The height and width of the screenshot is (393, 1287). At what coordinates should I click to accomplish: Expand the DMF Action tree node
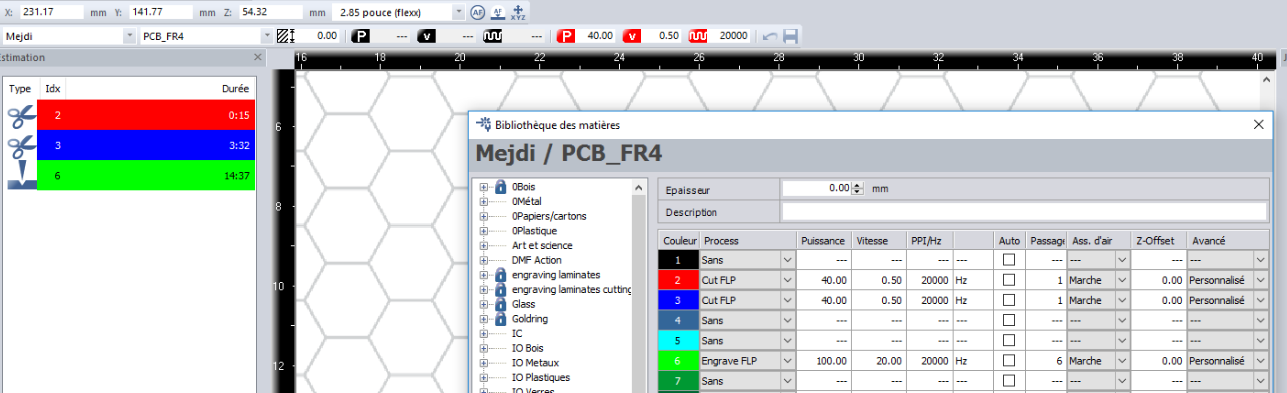pos(484,260)
